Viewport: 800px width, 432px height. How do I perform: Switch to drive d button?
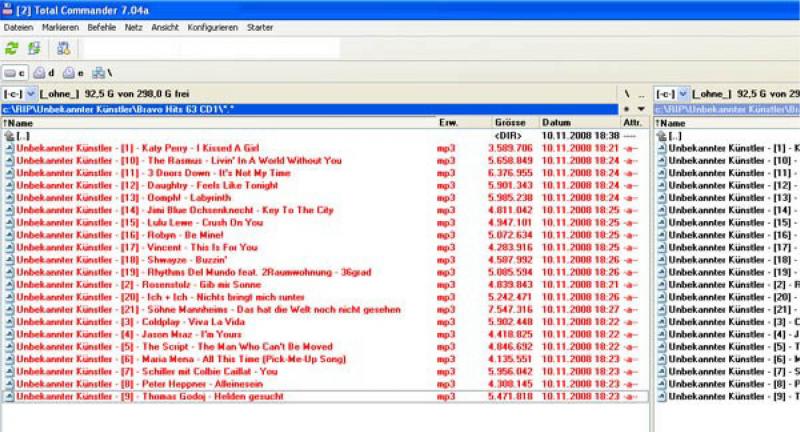44,73
